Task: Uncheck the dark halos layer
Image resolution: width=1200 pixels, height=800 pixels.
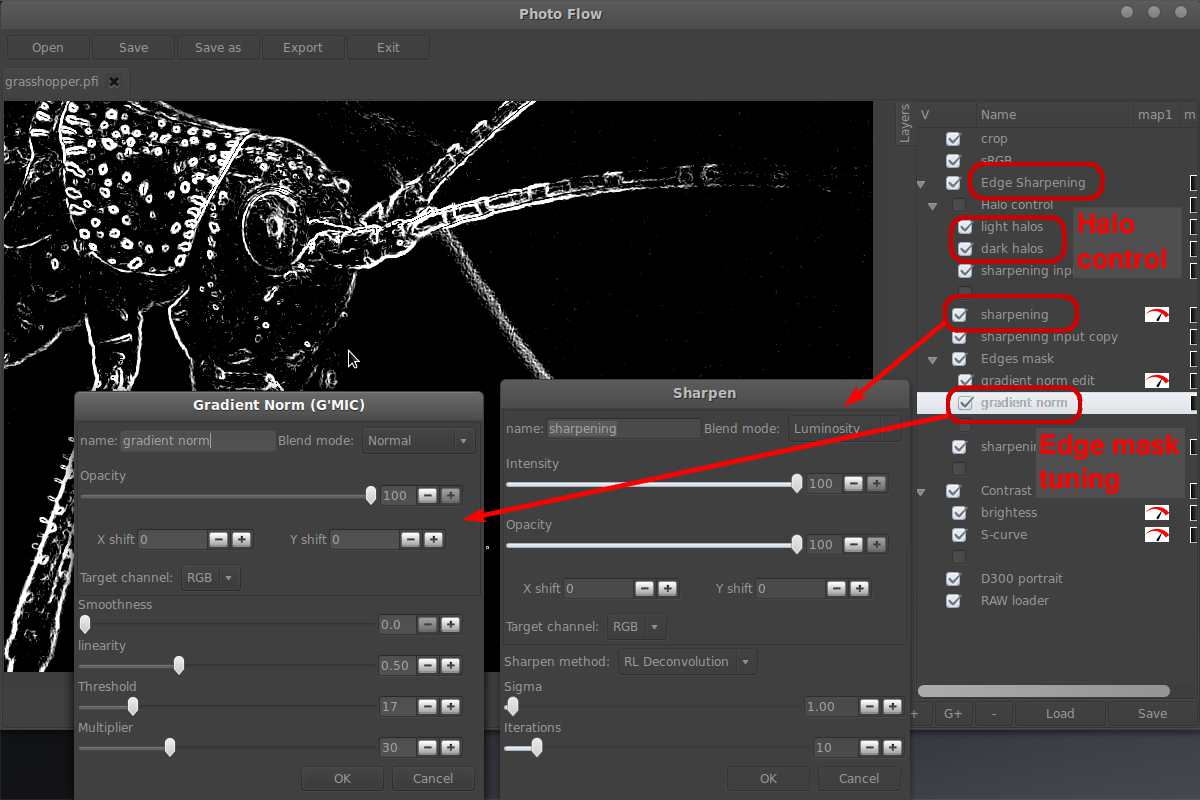Action: pos(965,249)
